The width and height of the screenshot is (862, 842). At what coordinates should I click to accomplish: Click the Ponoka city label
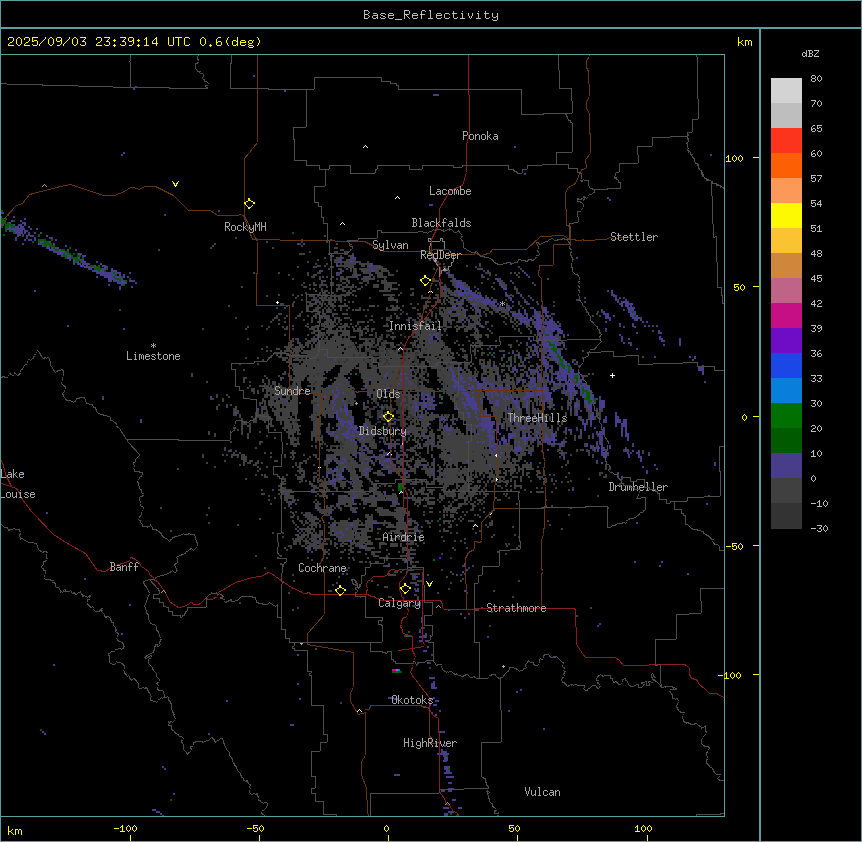click(x=480, y=136)
